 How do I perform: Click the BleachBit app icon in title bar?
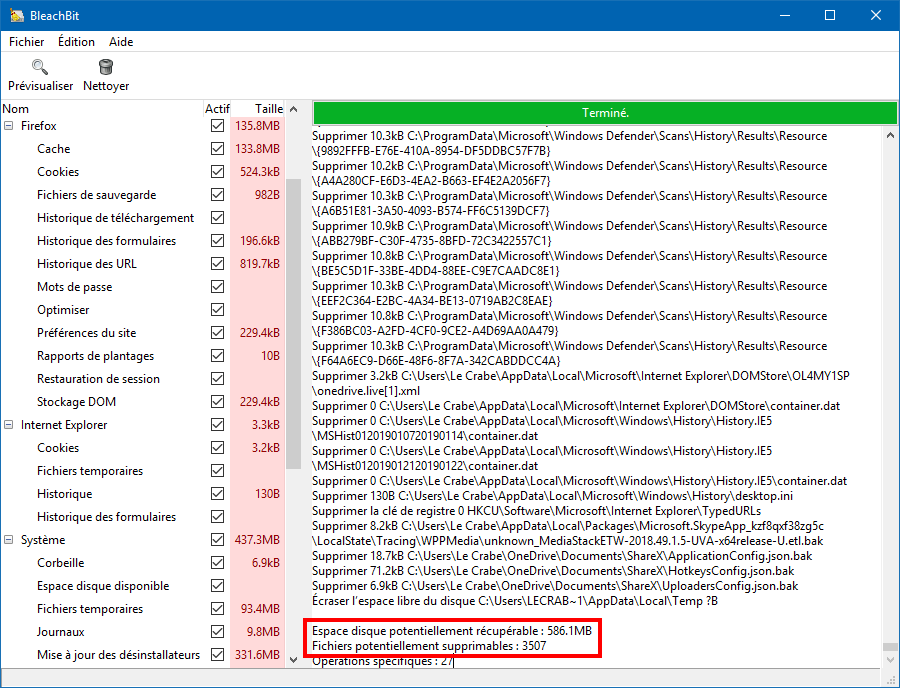pos(17,15)
